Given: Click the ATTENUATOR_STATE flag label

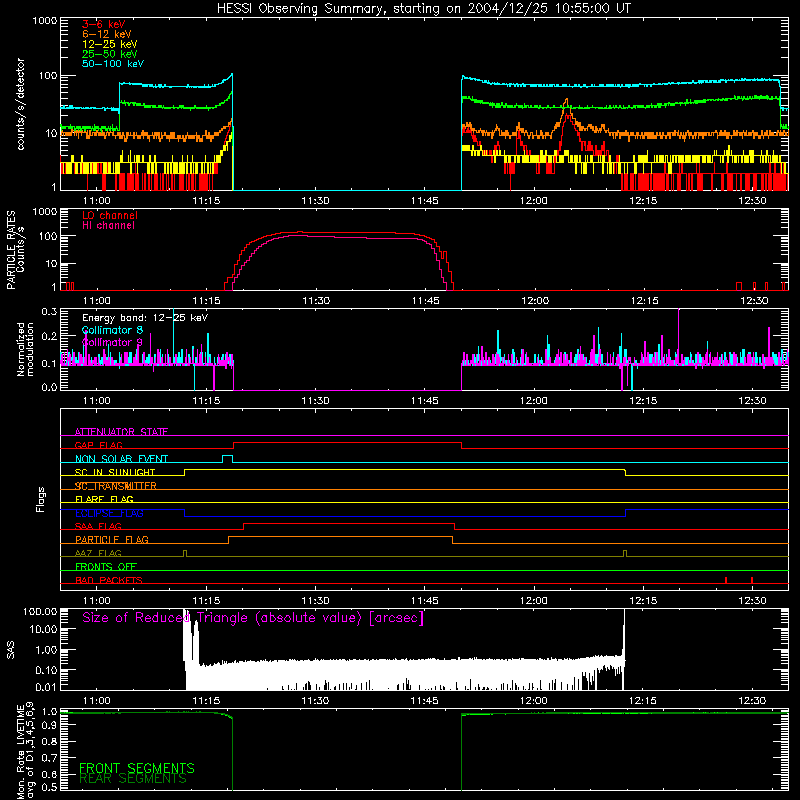Looking at the screenshot, I should 121,432.
